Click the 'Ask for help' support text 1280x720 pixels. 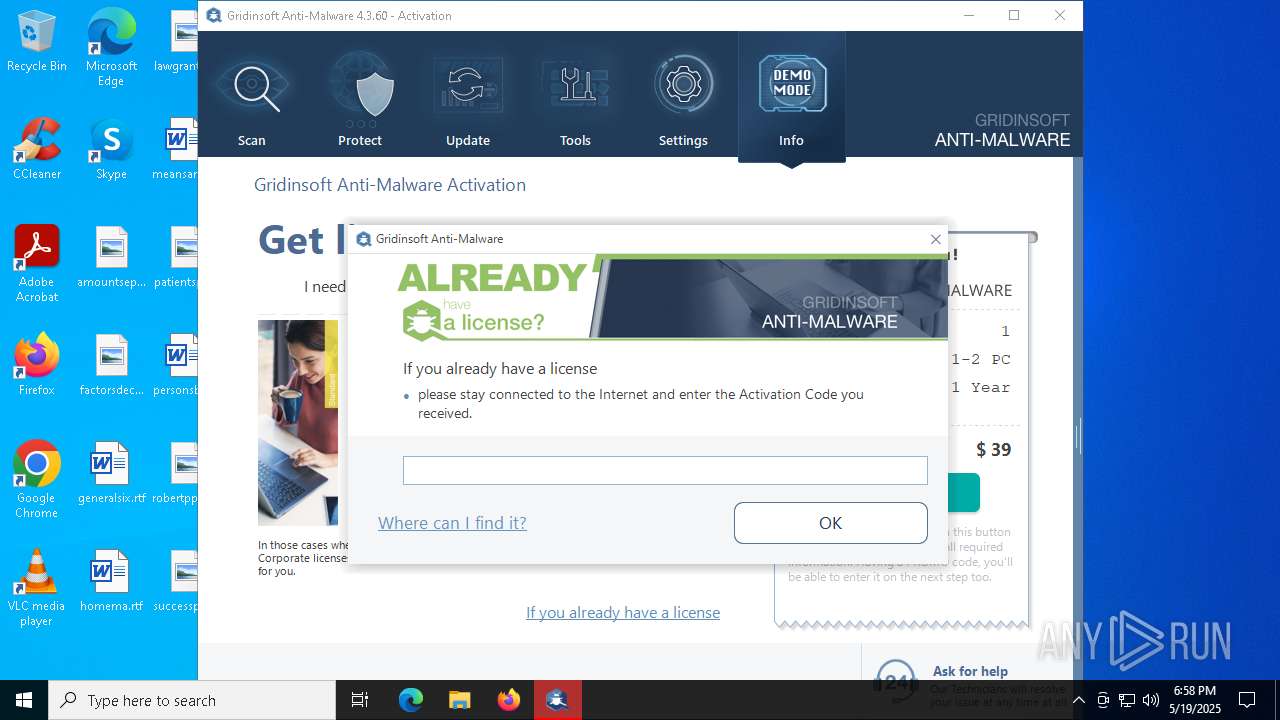pyautogui.click(x=970, y=671)
